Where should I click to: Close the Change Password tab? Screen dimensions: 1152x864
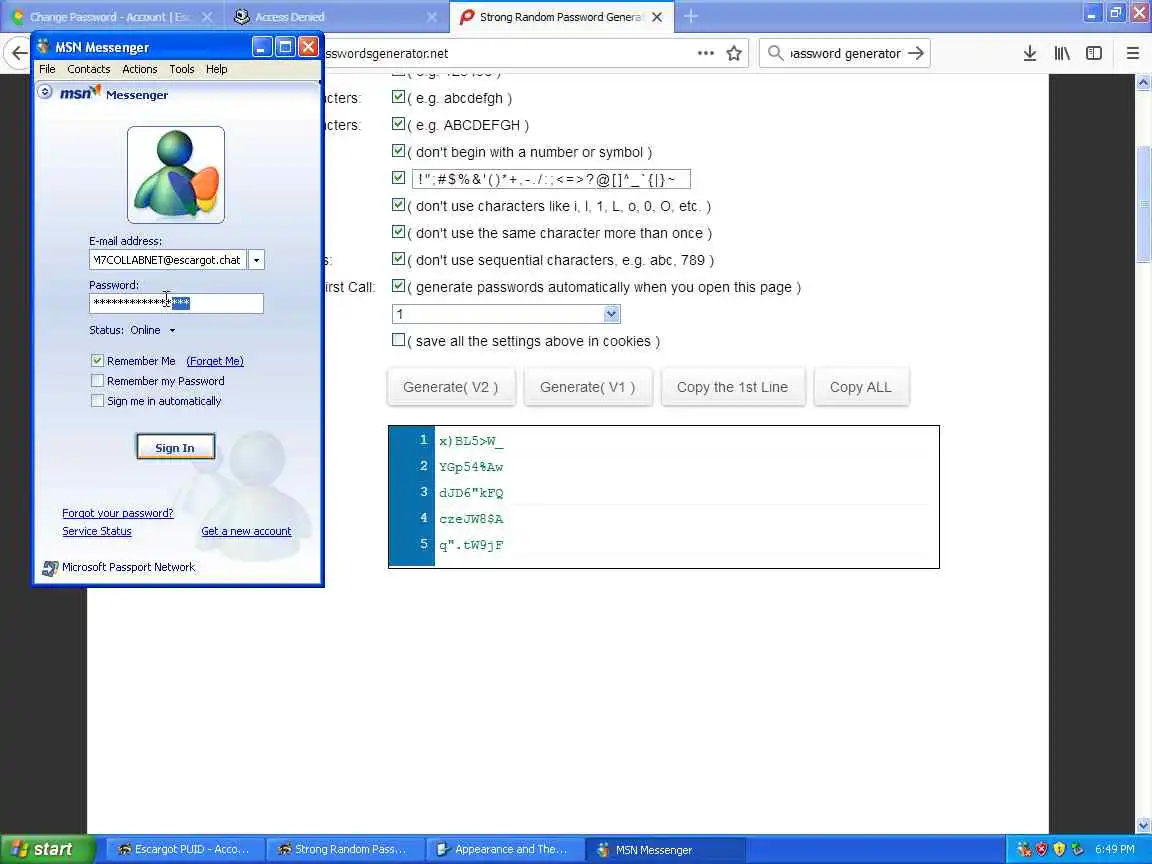click(207, 17)
